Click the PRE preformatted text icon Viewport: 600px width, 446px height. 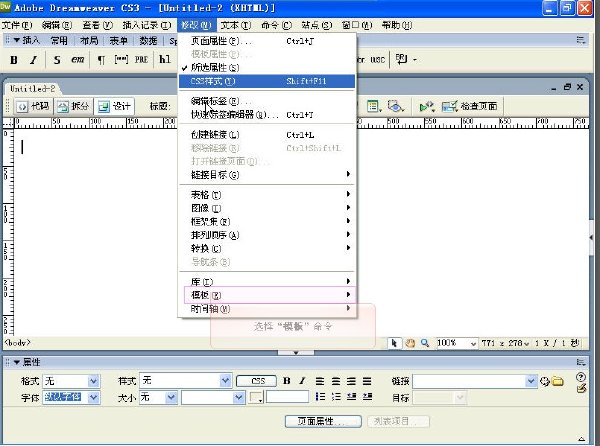coord(141,60)
